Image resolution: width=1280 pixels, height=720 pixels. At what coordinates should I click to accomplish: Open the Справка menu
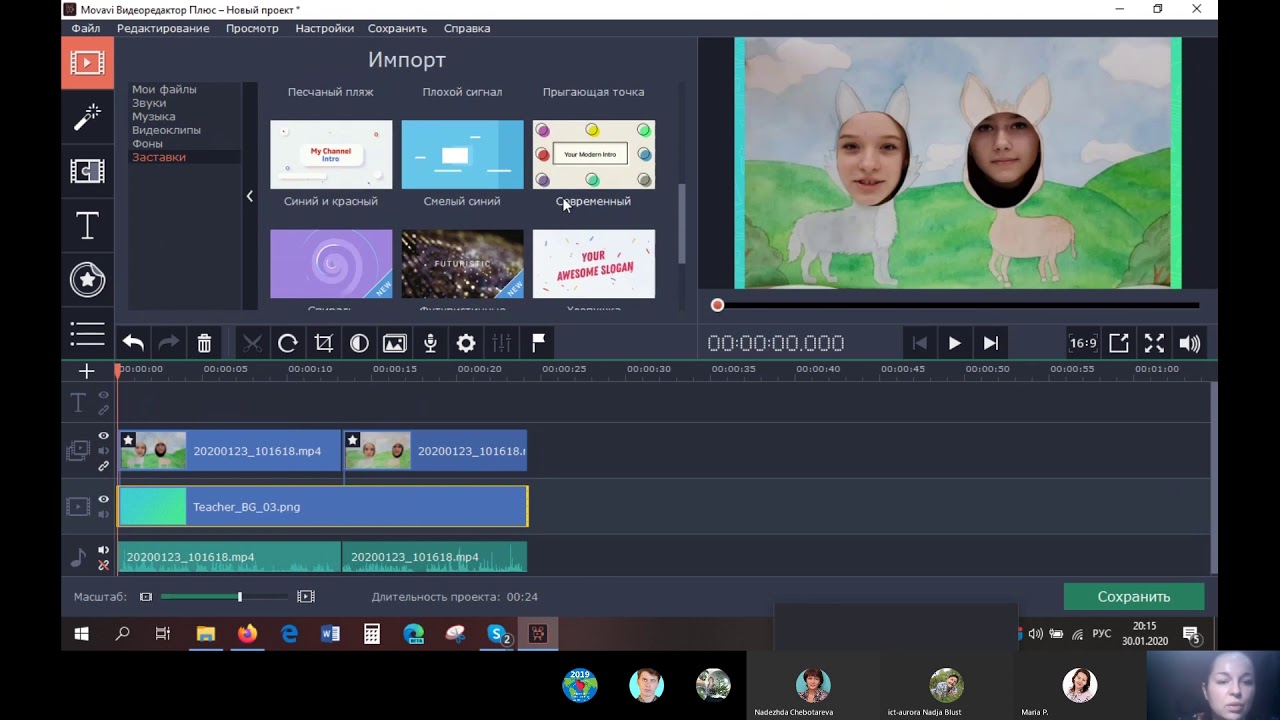467,28
